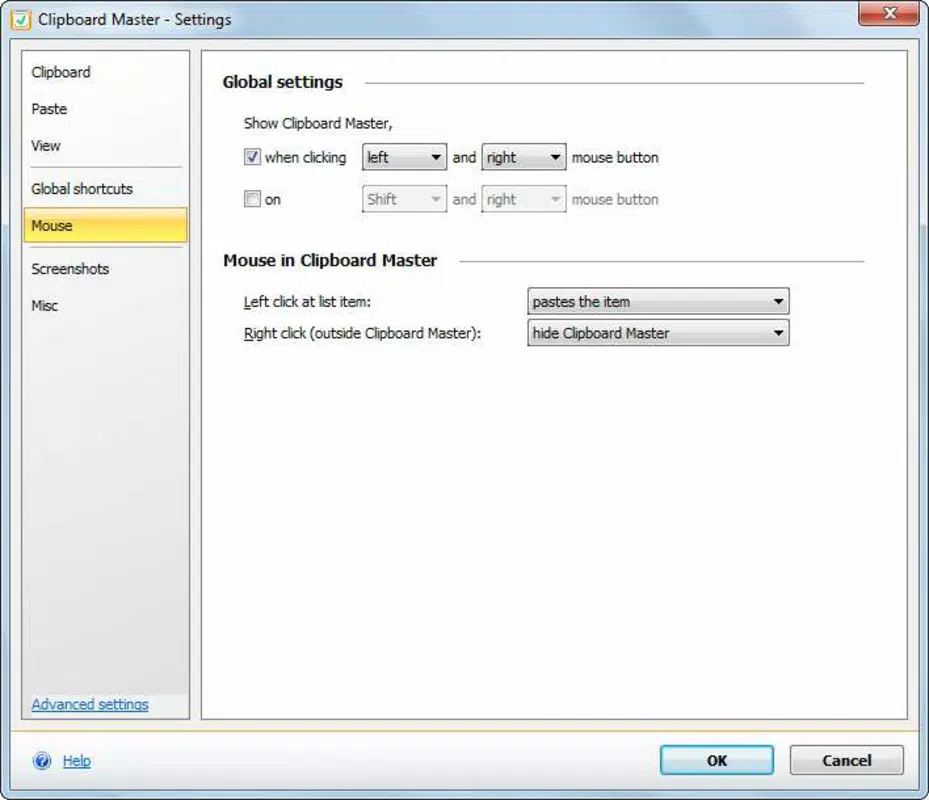Open the 'left' mouse button dropdown
This screenshot has height=800, width=929.
click(x=404, y=157)
